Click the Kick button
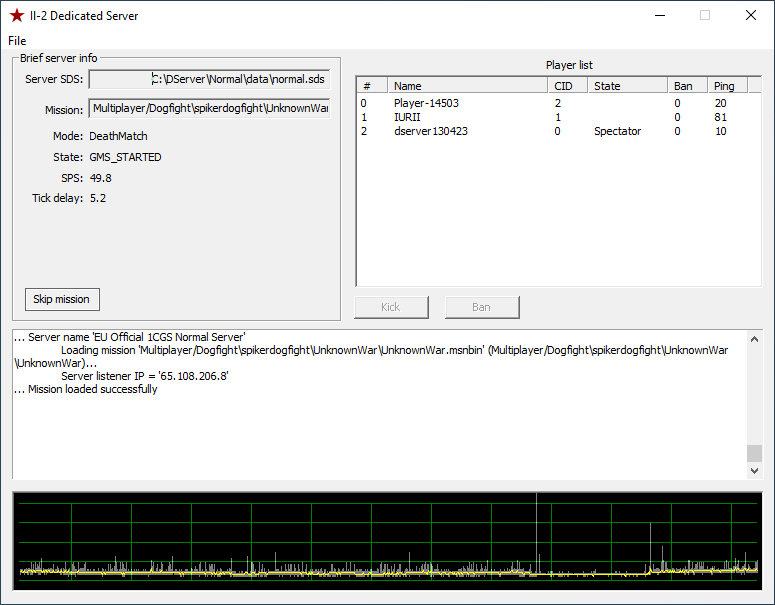The width and height of the screenshot is (775, 605). point(391,307)
